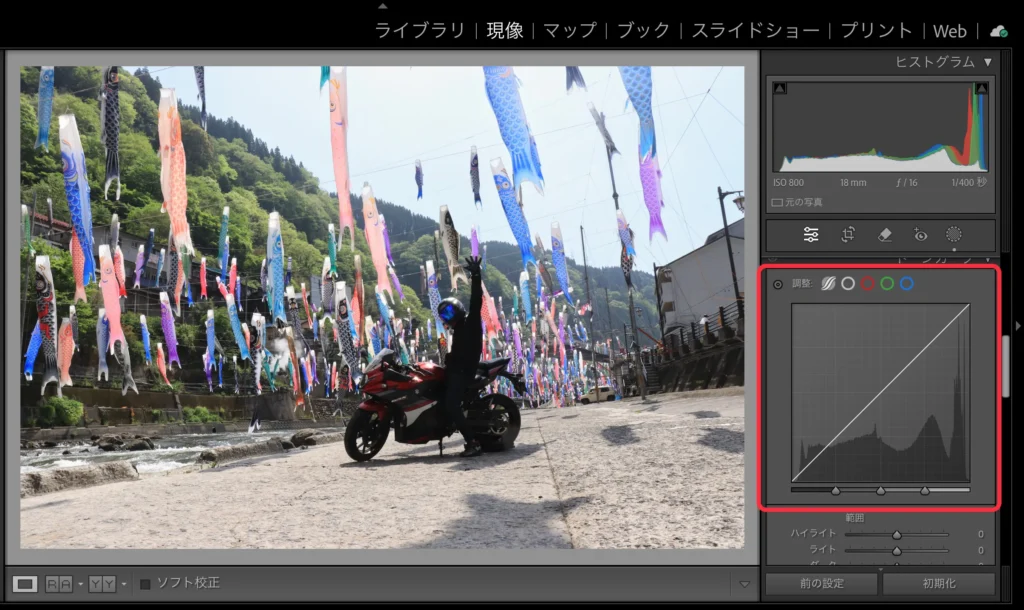Screen dimensions: 1024x610
Task: Toggle the 元の写真 original photo checkbox
Action: pyautogui.click(x=777, y=202)
